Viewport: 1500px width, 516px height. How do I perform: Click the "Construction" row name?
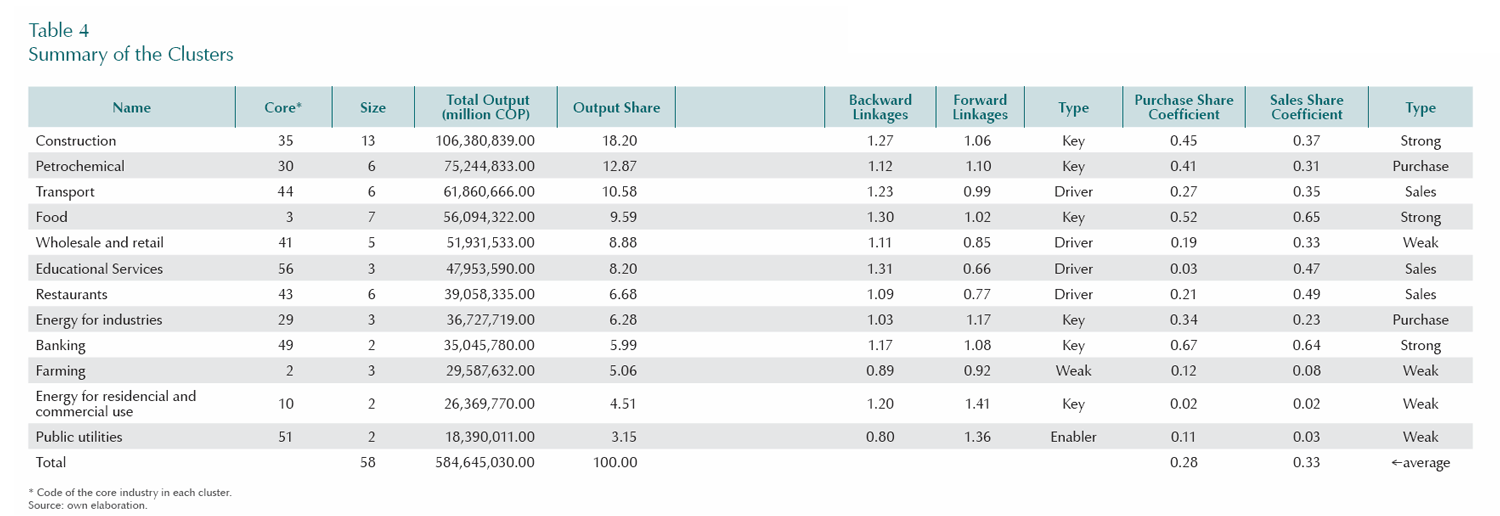tap(76, 141)
